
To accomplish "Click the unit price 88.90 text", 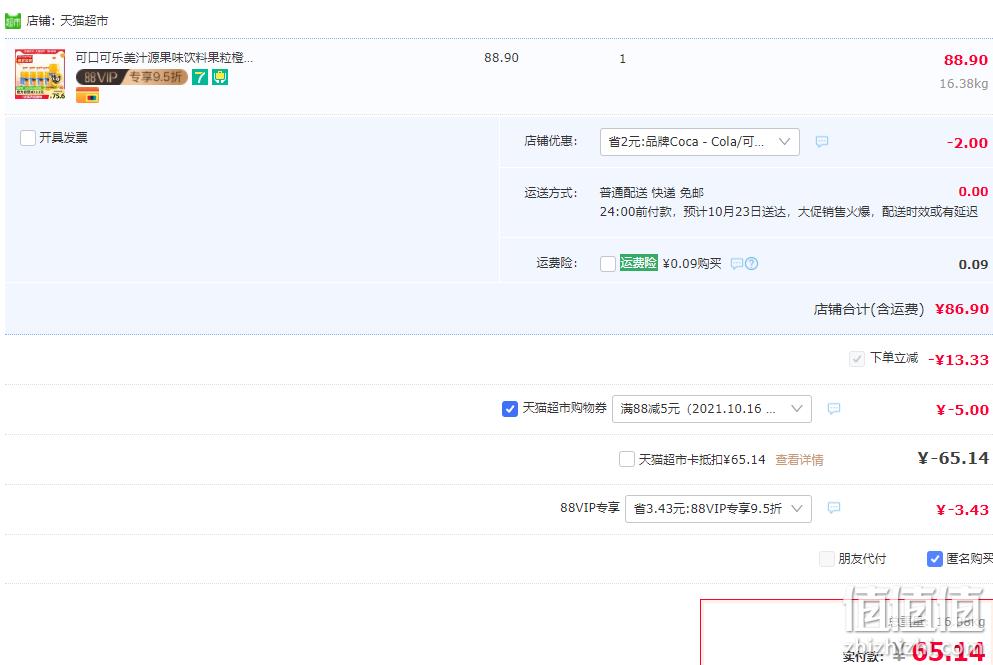I will (502, 58).
